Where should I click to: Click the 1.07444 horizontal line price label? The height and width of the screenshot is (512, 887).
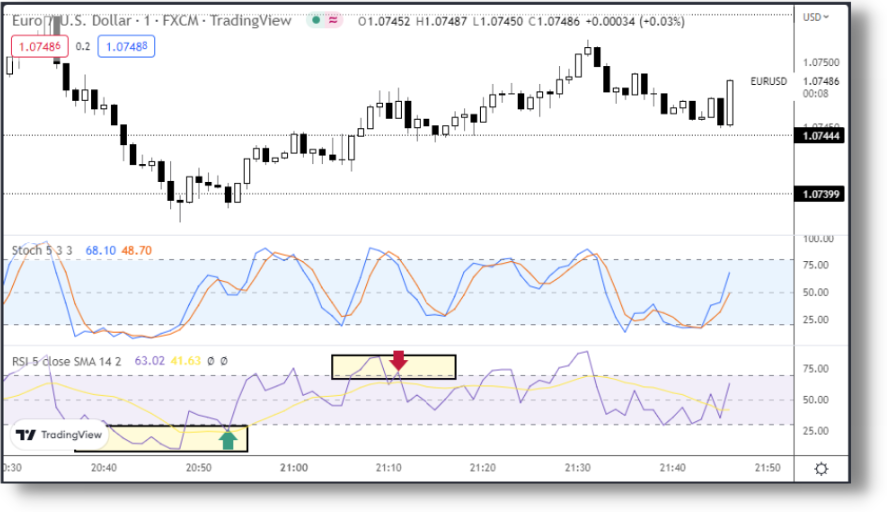pos(820,136)
